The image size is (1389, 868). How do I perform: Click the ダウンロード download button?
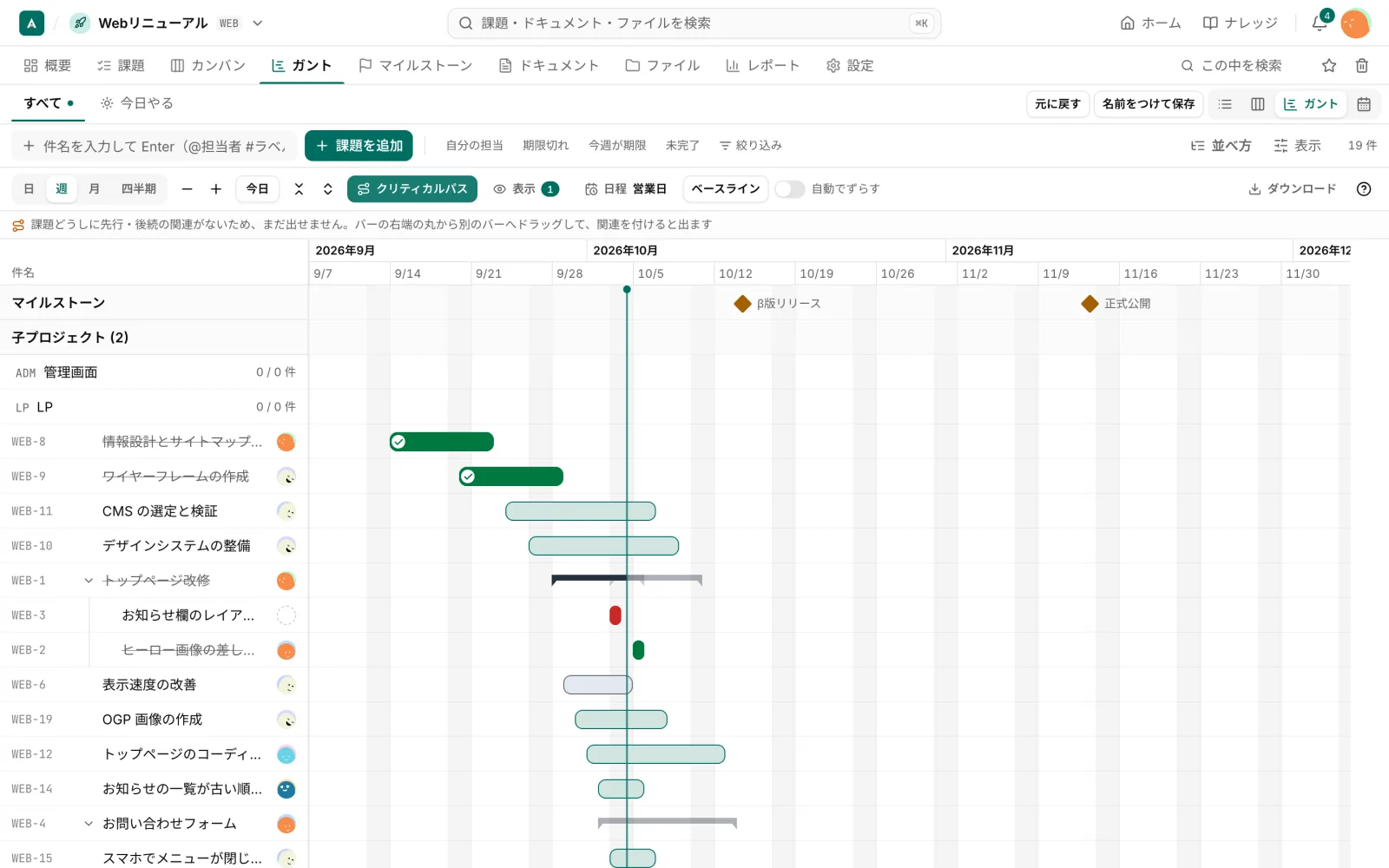pos(1292,189)
